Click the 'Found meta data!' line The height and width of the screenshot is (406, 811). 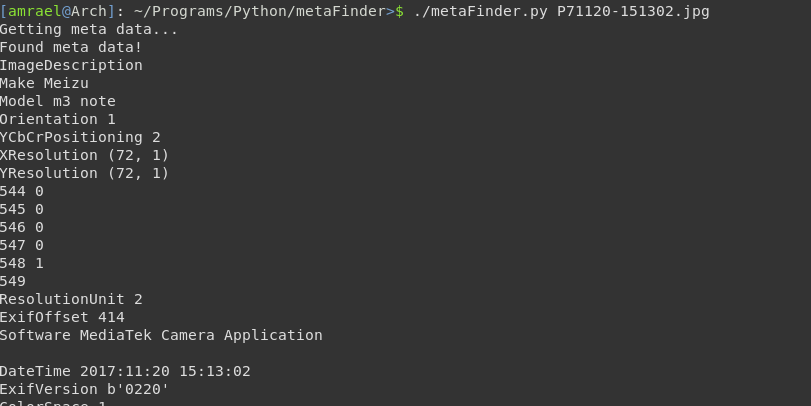click(x=71, y=47)
